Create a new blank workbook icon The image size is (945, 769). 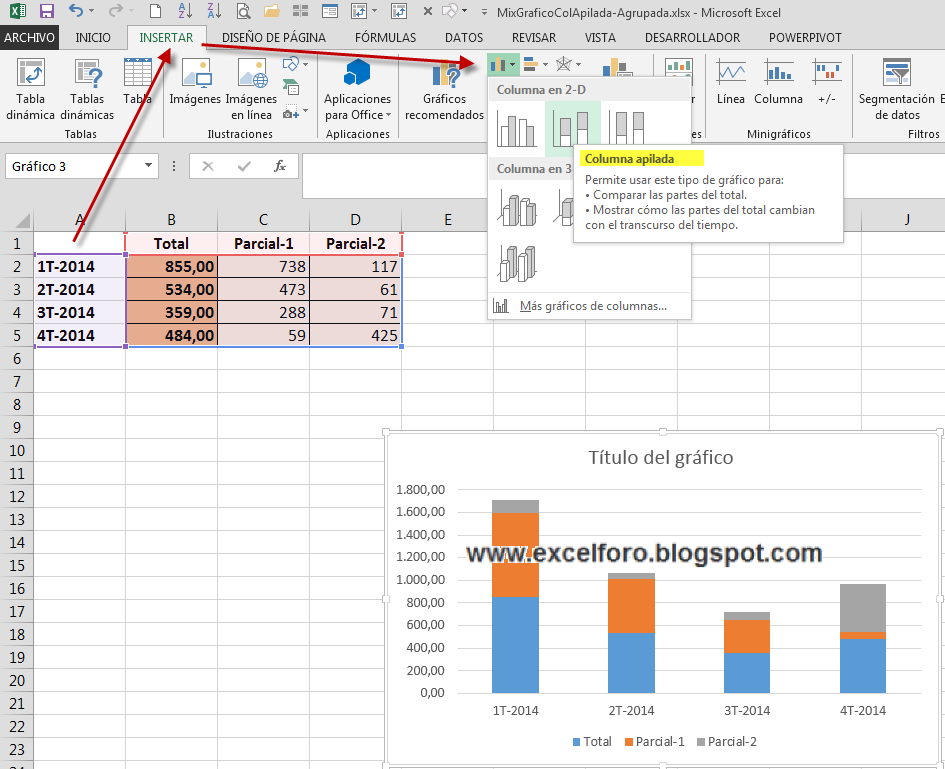point(155,11)
